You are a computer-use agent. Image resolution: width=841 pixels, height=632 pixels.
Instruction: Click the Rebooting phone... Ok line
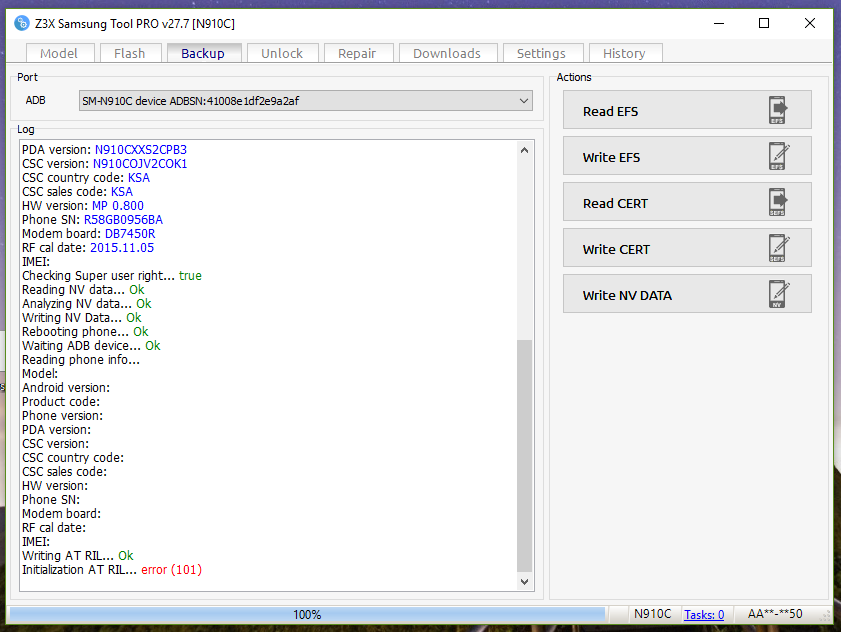pyautogui.click(x=85, y=332)
